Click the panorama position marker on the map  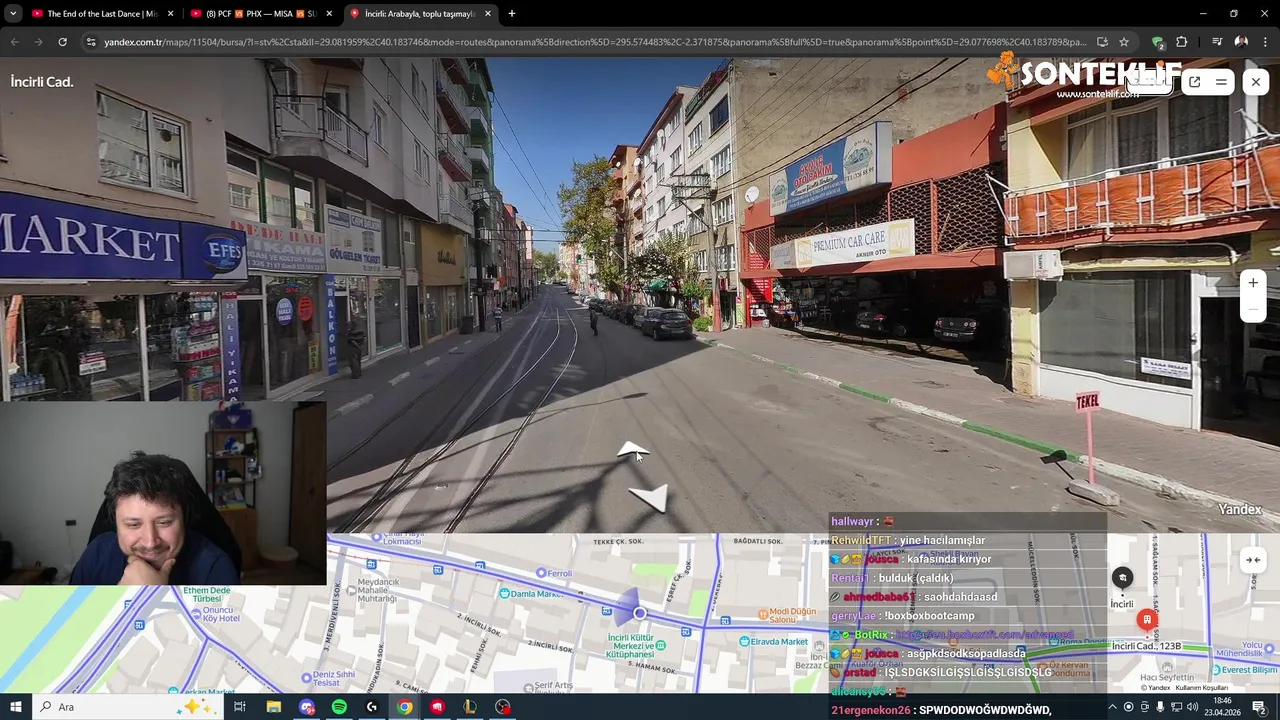pos(640,613)
